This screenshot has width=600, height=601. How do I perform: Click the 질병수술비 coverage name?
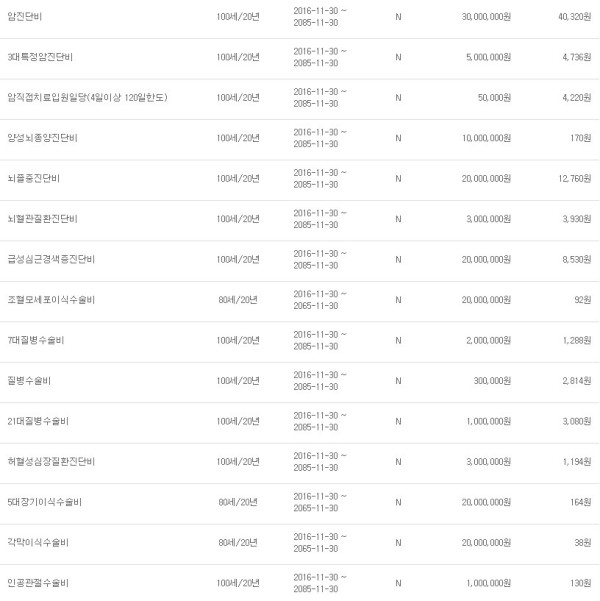point(29,381)
